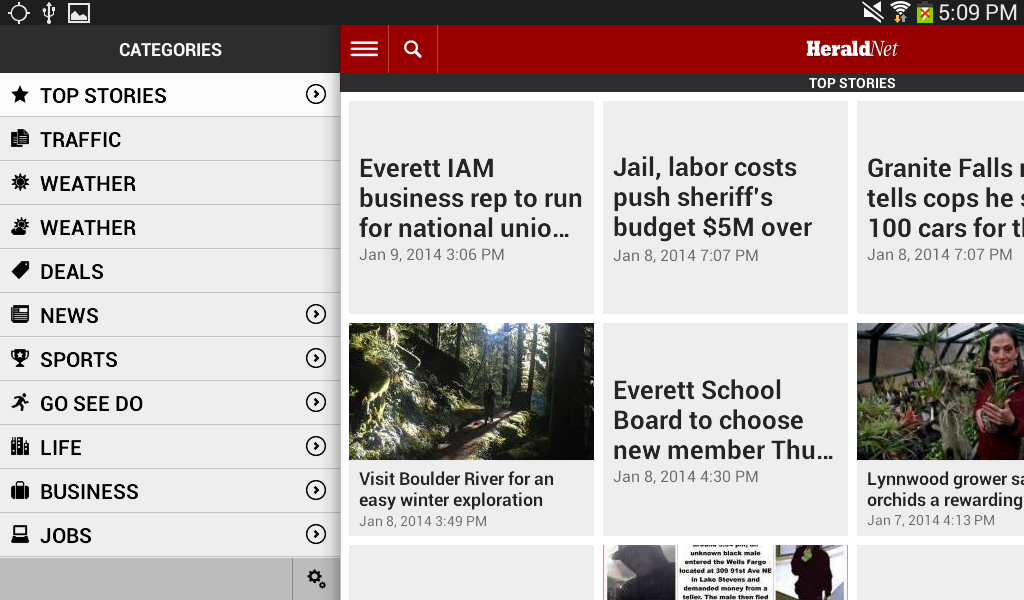1024x600 pixels.
Task: Open the Jail, labor costs sheriff's budget story
Action: (x=726, y=208)
